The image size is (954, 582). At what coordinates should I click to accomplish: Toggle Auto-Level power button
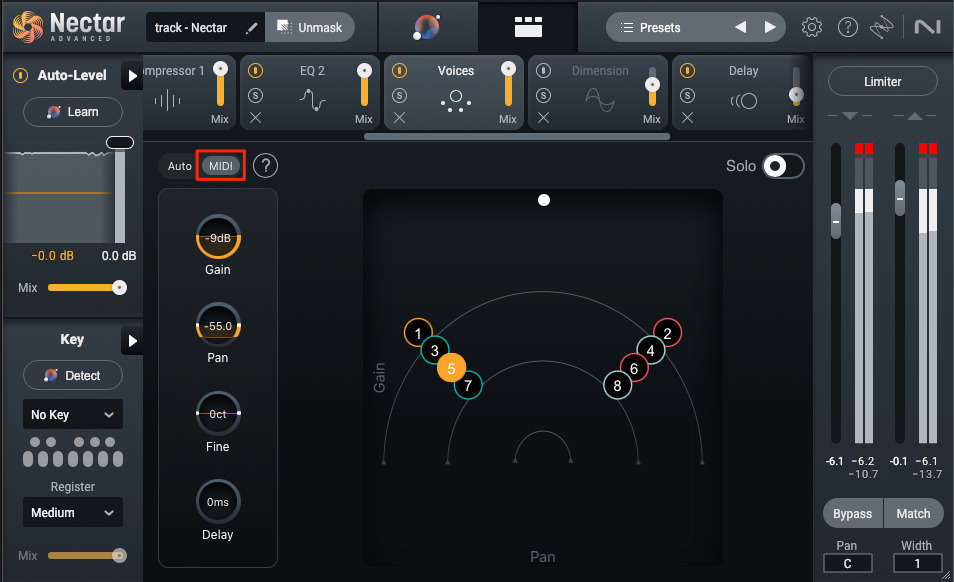pyautogui.click(x=21, y=75)
